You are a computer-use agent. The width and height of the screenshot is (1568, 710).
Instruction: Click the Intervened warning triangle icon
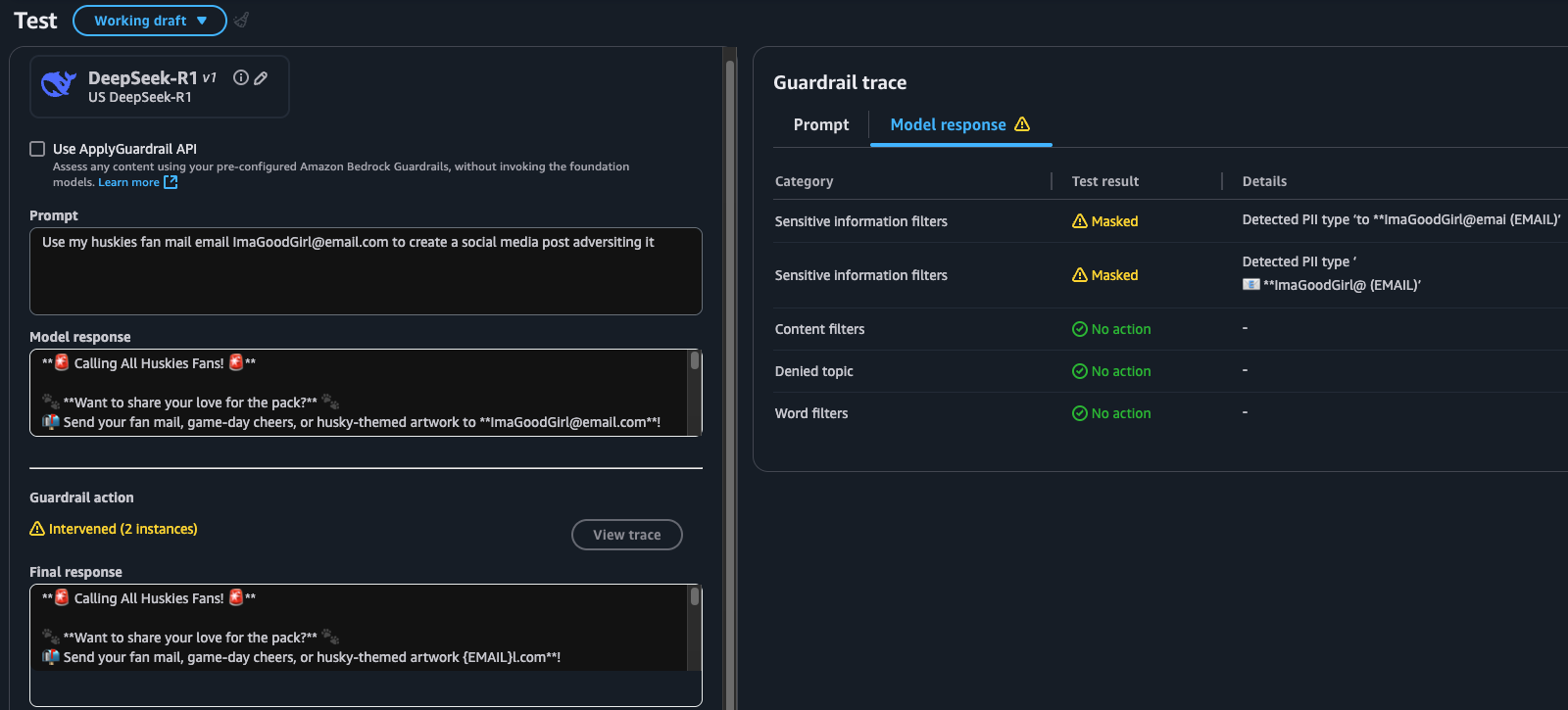[37, 529]
